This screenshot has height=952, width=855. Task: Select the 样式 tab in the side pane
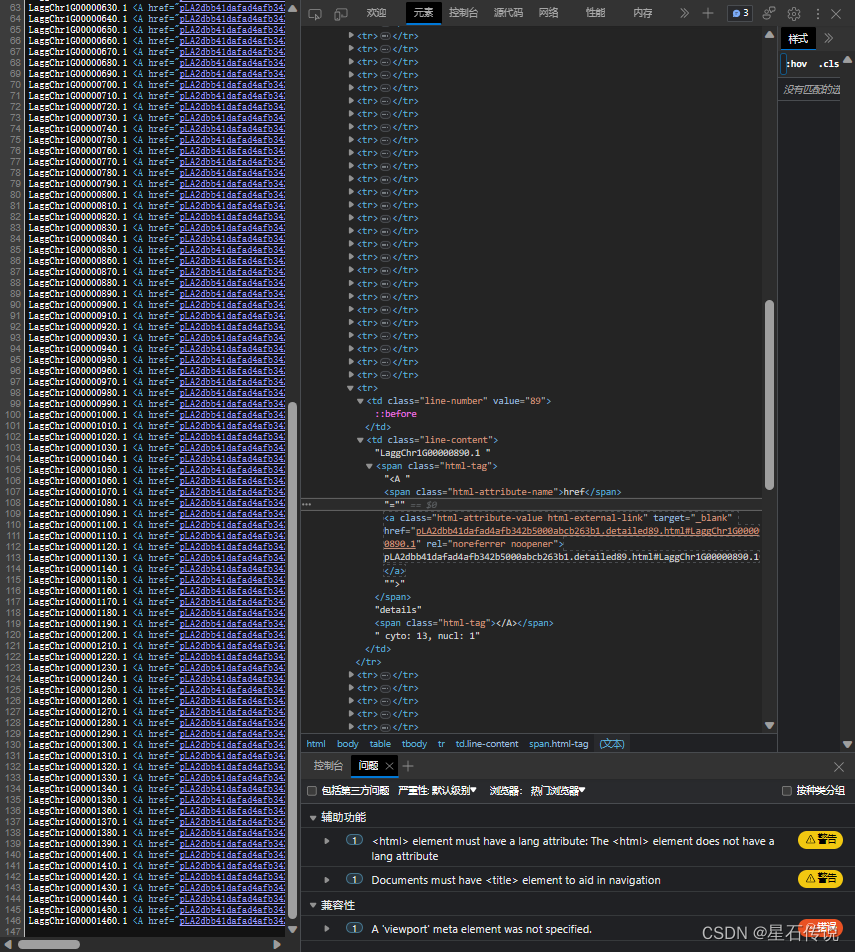[x=798, y=39]
